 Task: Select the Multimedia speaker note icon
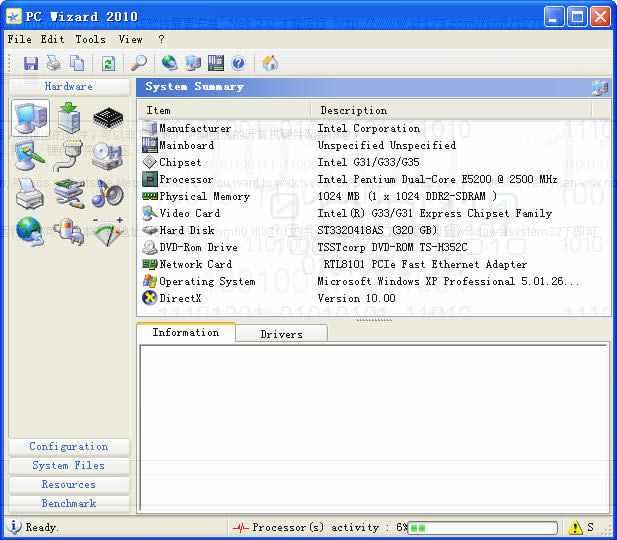[108, 194]
